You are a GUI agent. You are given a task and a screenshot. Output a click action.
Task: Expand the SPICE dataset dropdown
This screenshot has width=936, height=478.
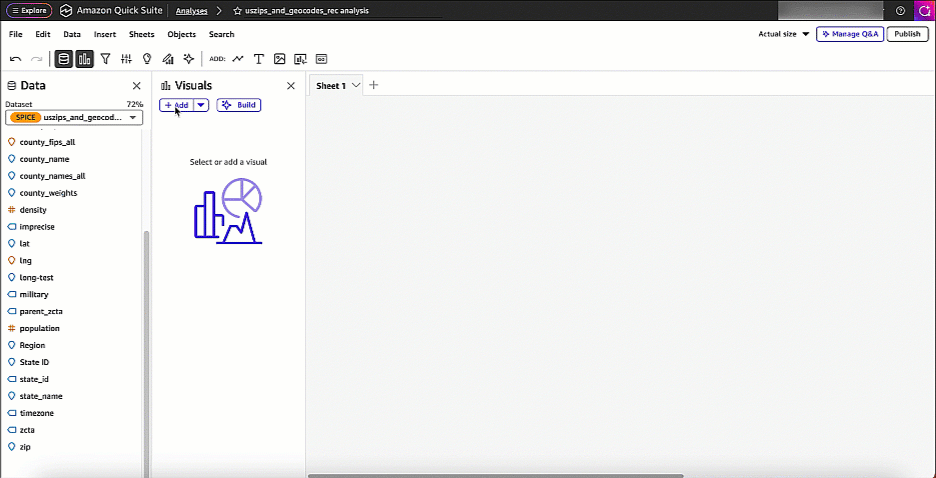coord(132,118)
